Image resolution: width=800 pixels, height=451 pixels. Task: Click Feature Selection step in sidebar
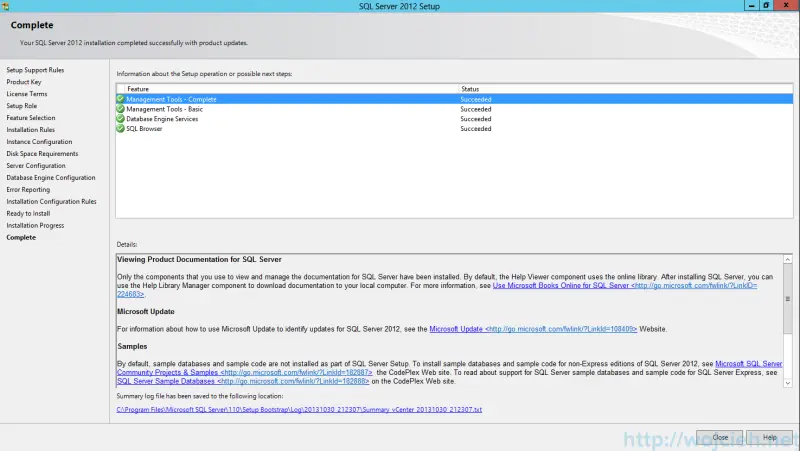tap(31, 117)
